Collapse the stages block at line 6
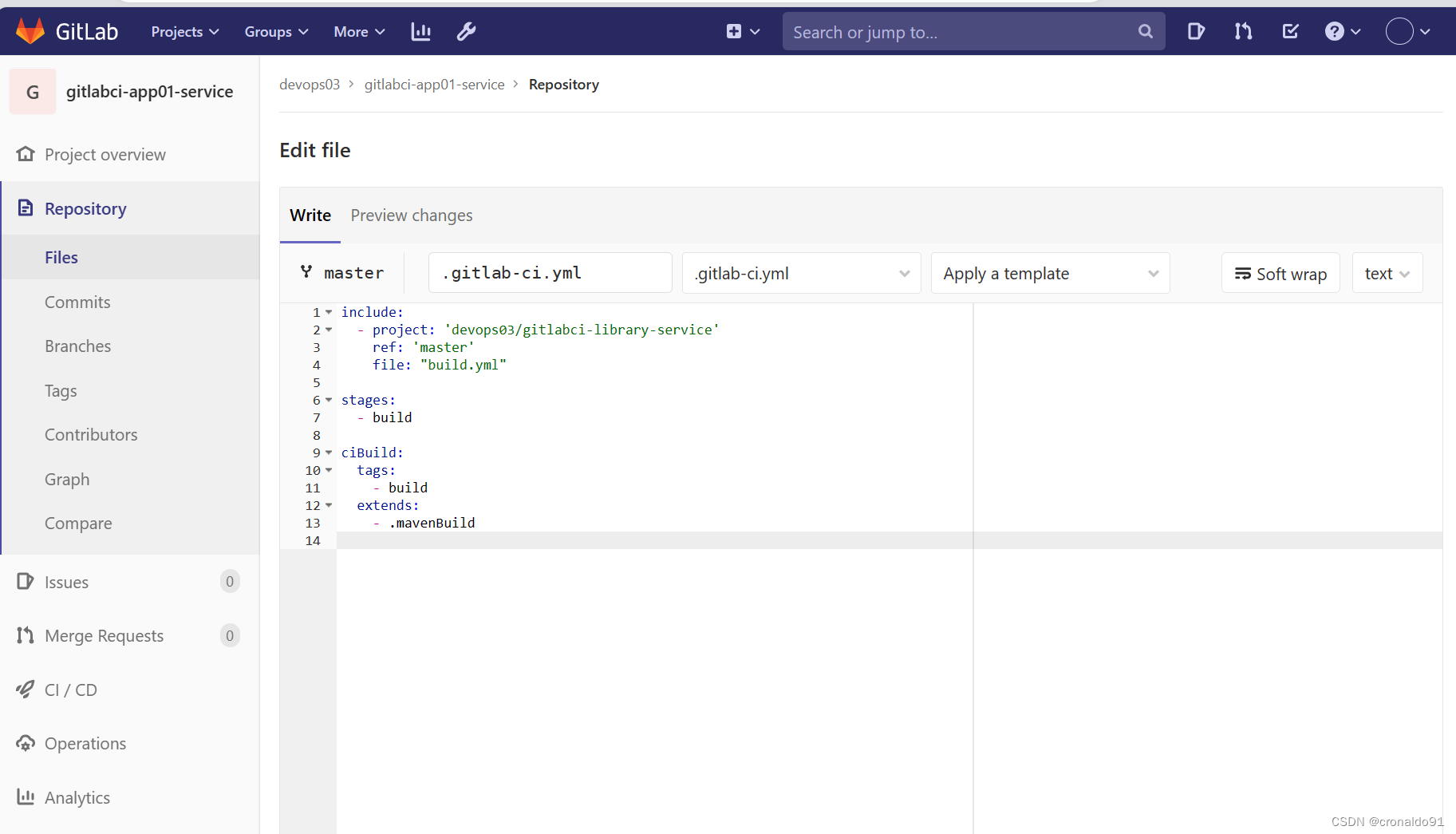The image size is (1456, 834). [329, 400]
